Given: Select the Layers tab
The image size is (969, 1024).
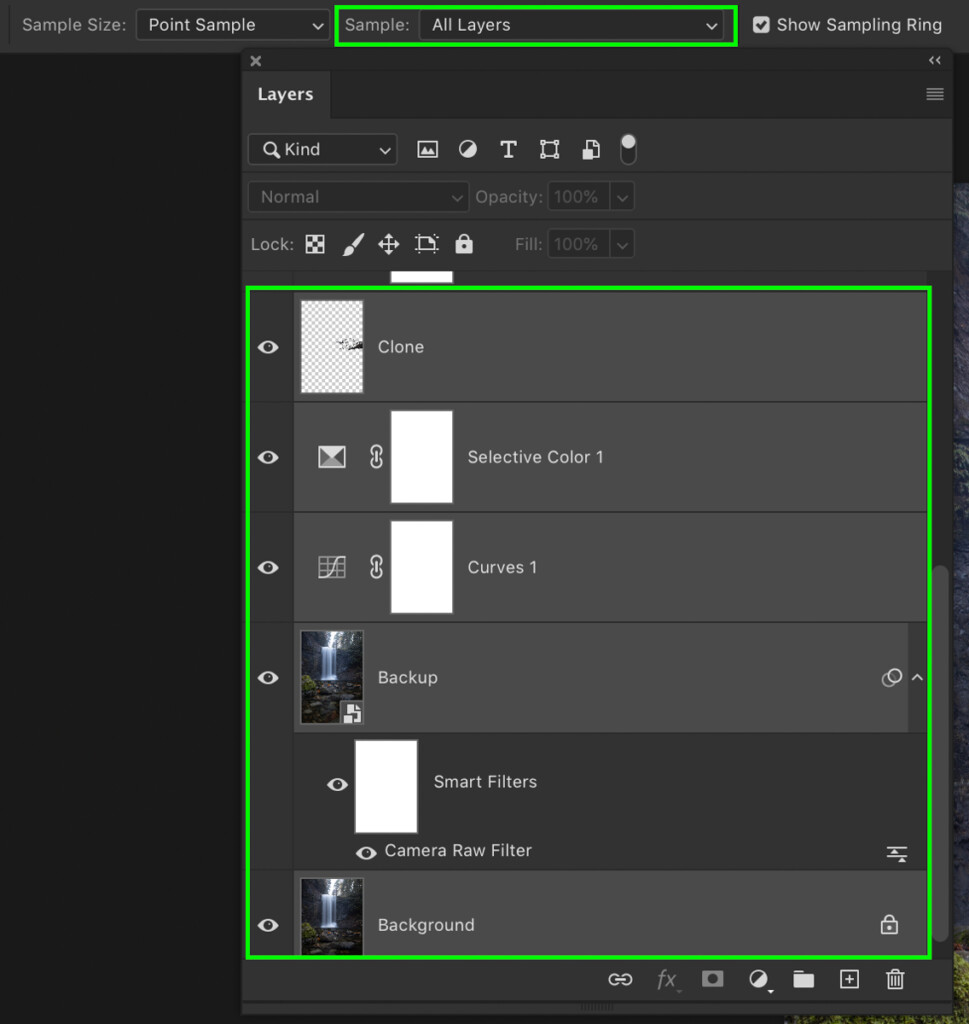Looking at the screenshot, I should (x=285, y=94).
